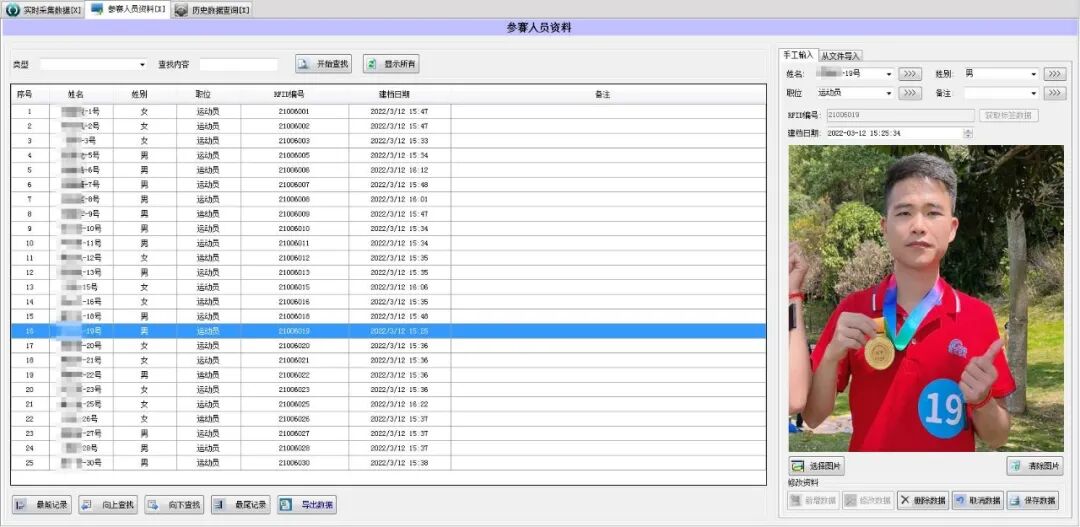1080x527 pixels.
Task: Select the 参赛人员资料 tab
Action: [x=128, y=9]
